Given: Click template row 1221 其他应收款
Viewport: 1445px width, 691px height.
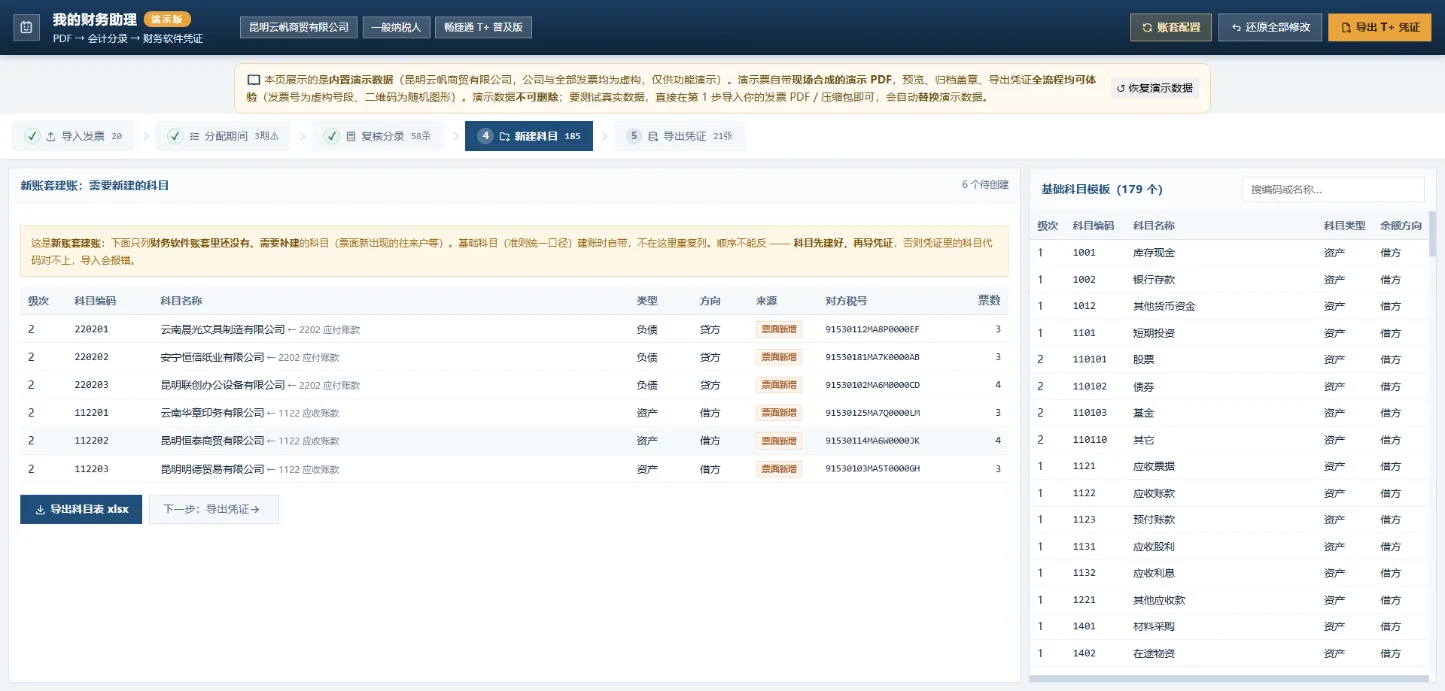Looking at the screenshot, I should pyautogui.click(x=1229, y=600).
